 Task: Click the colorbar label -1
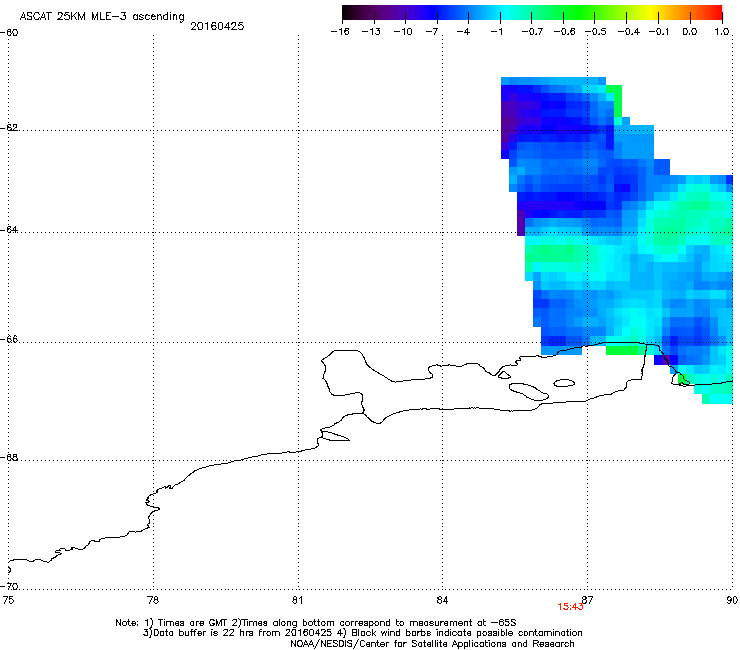(496, 32)
